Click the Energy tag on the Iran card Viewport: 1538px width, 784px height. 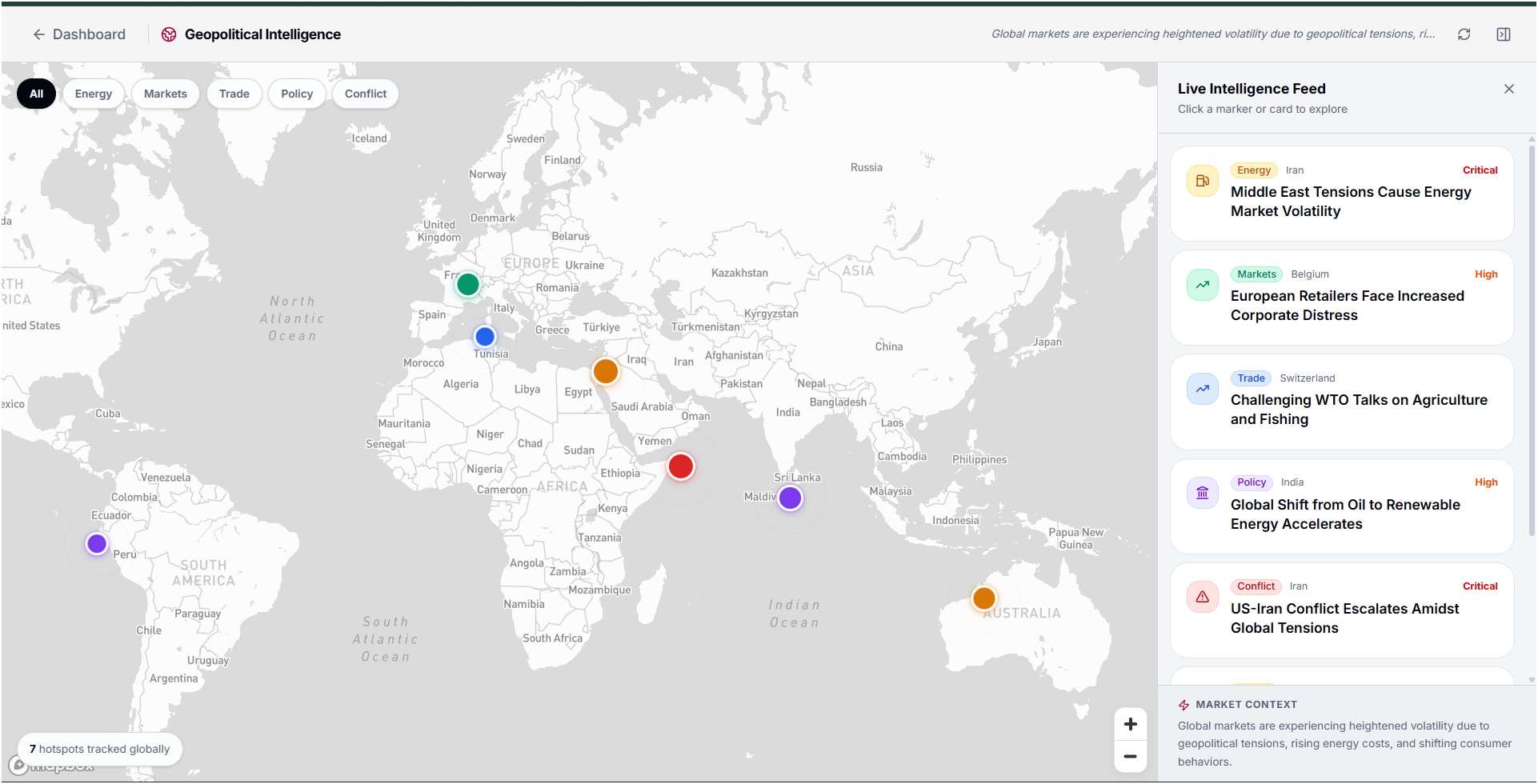1254,170
